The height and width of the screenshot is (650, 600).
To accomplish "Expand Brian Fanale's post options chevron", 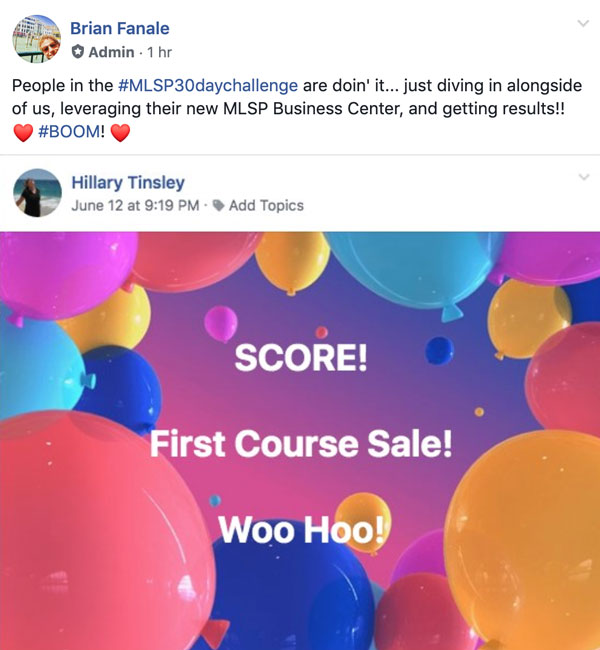I will coord(583,23).
